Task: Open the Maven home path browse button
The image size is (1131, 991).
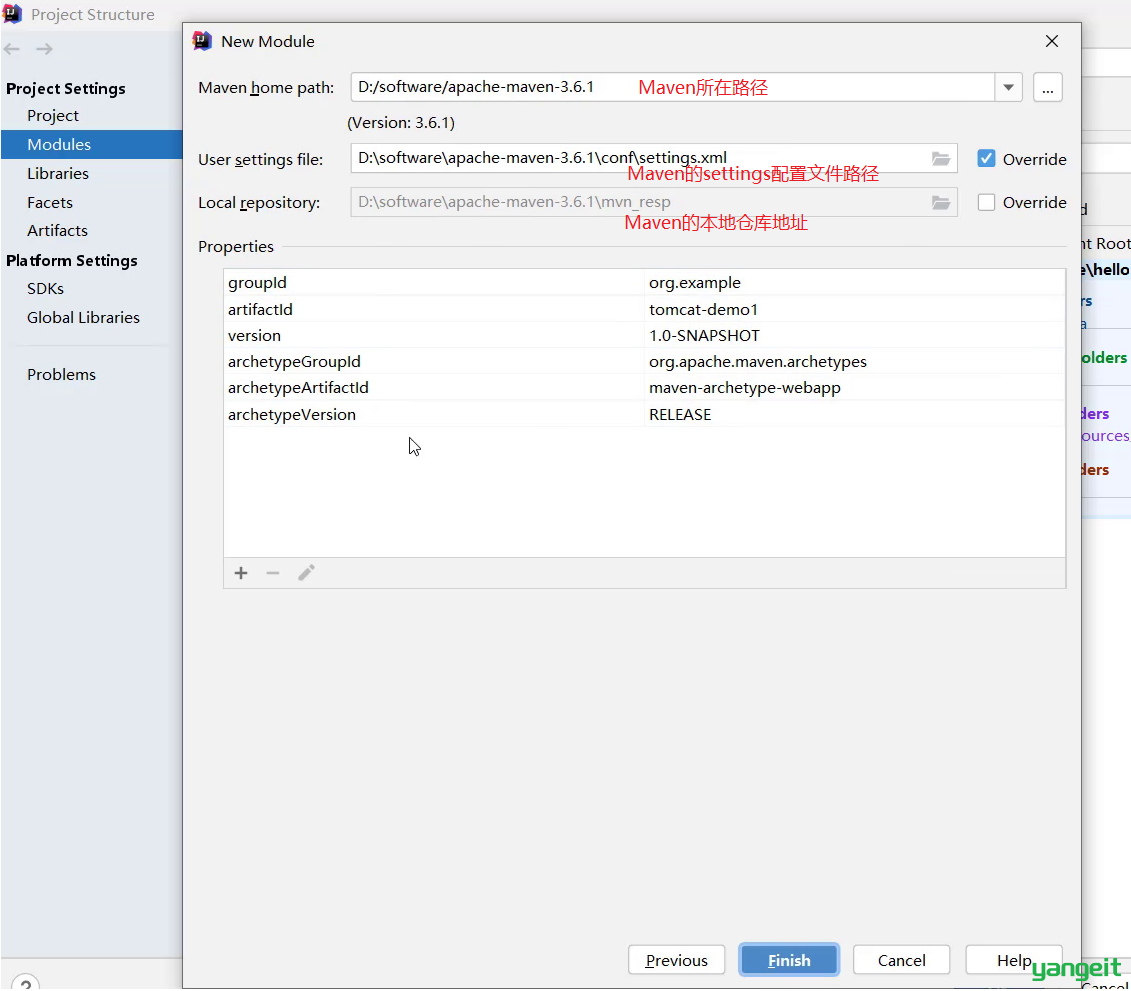Action: 1047,87
